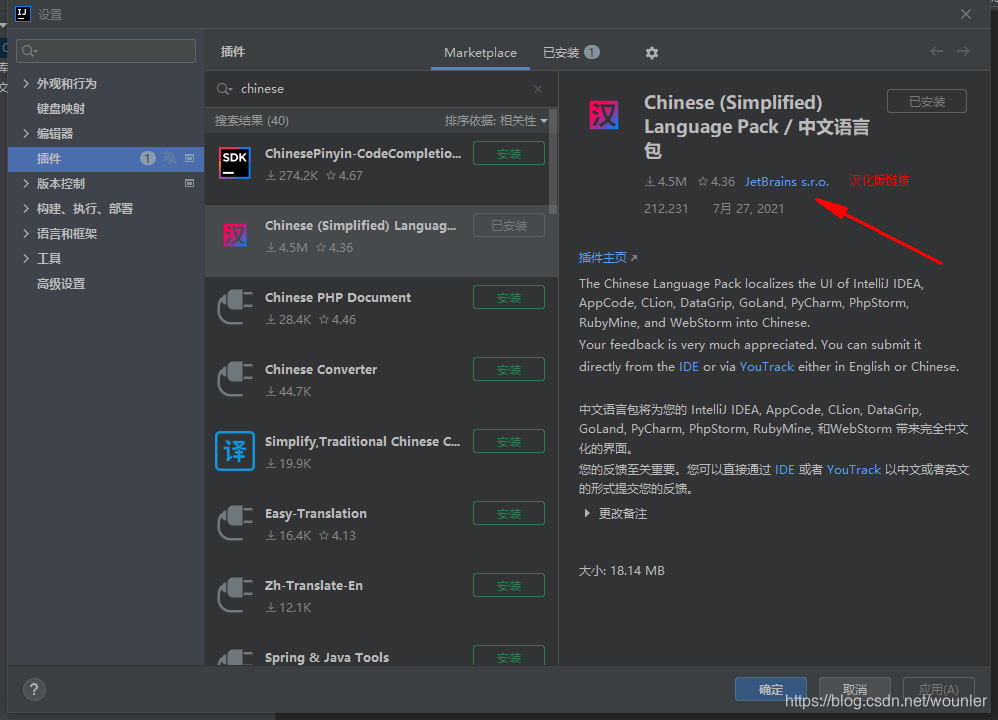Open the IDE link in the English description
Screen dimensions: 998x720
coord(688,367)
